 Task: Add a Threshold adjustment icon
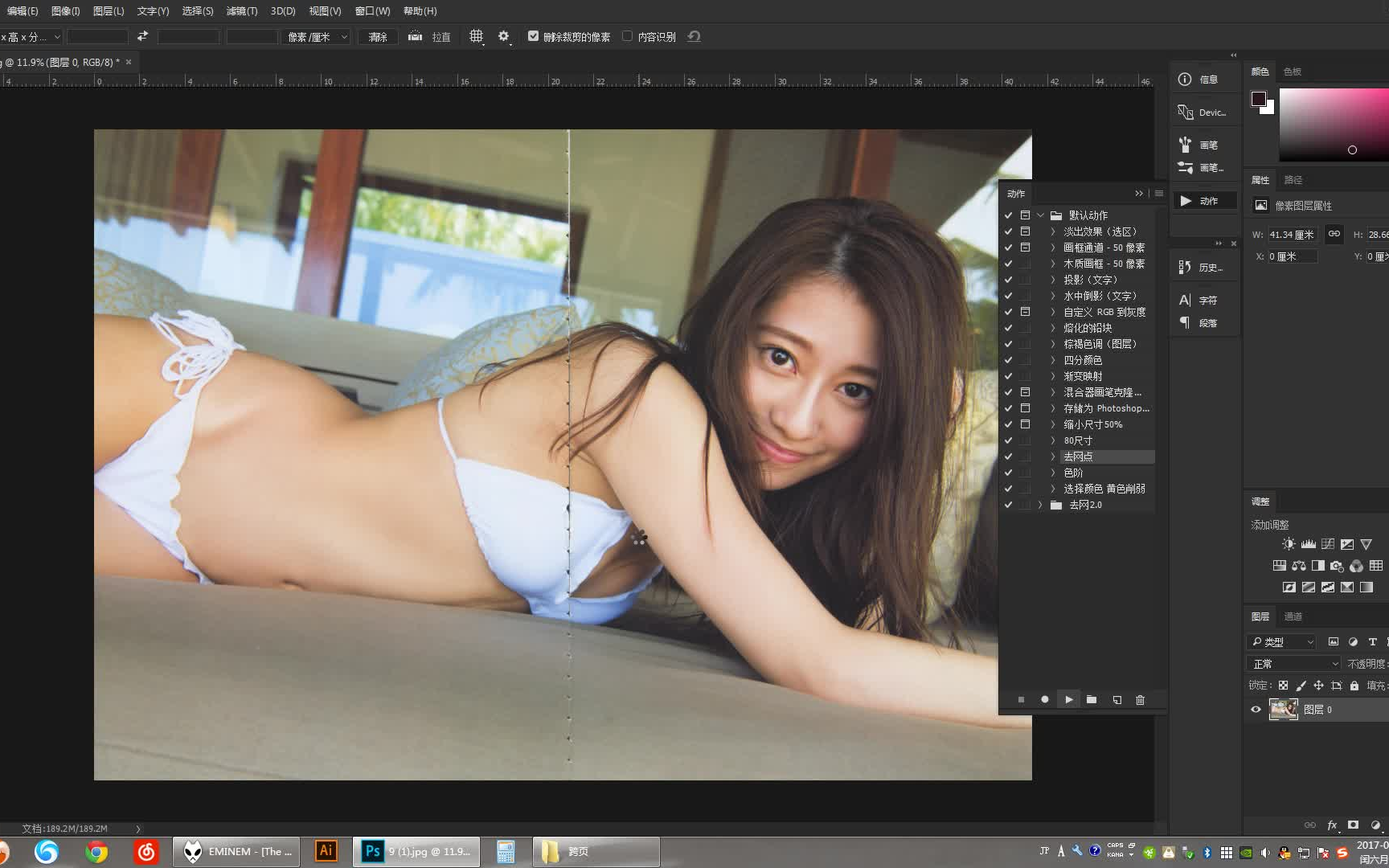point(1328,588)
